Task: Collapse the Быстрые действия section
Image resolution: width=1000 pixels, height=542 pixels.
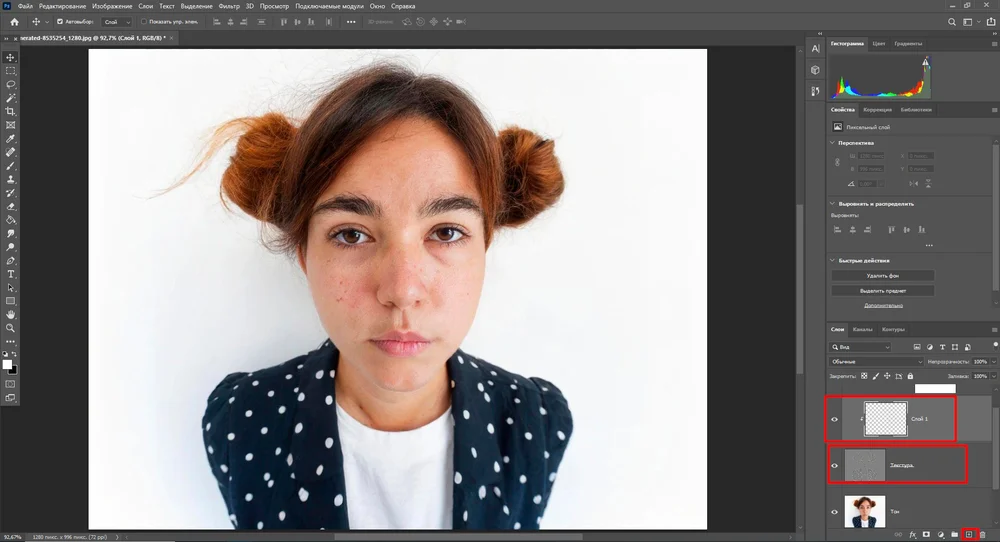Action: click(x=834, y=260)
